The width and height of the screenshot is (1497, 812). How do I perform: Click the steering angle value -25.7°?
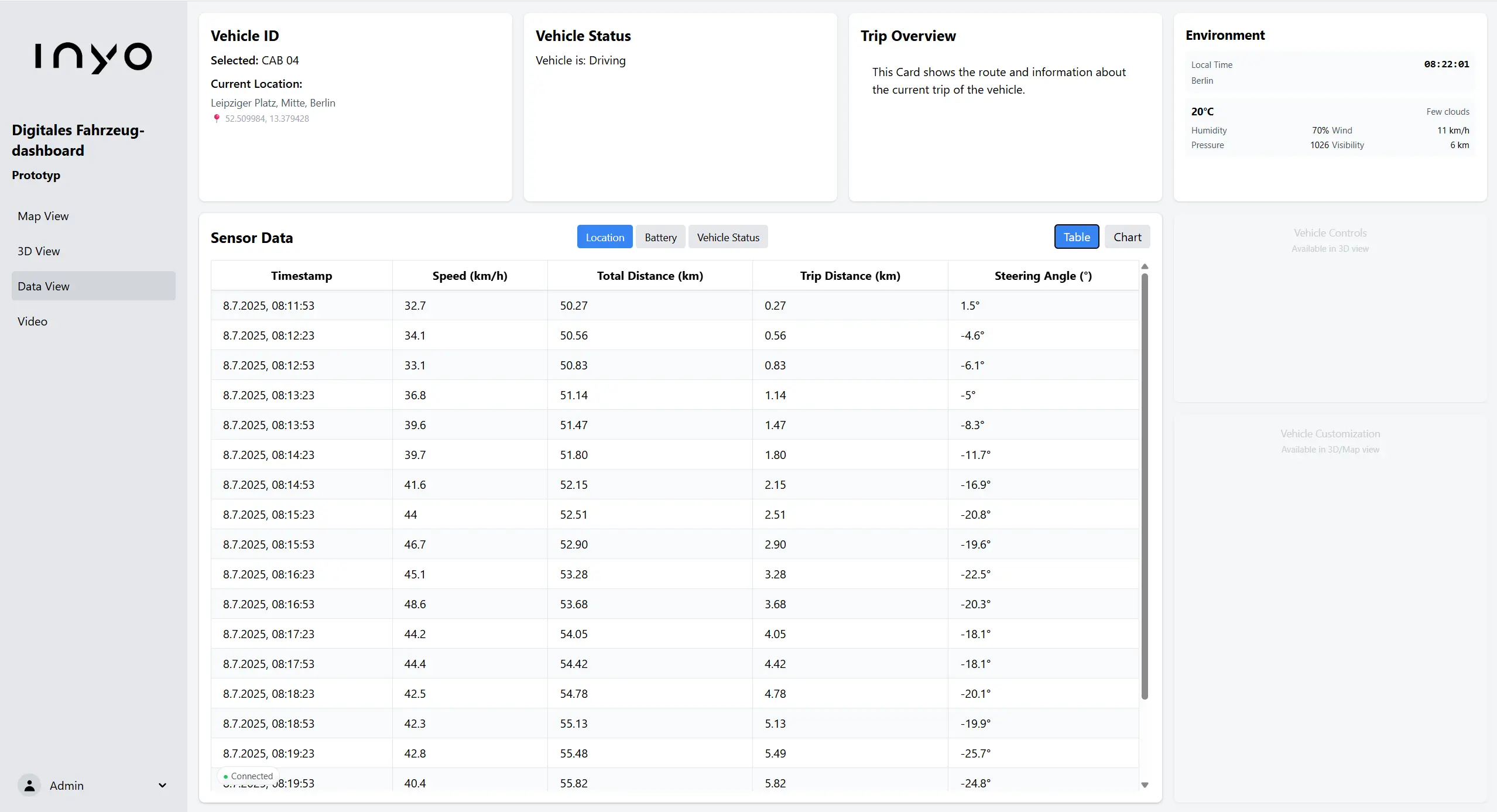point(975,753)
